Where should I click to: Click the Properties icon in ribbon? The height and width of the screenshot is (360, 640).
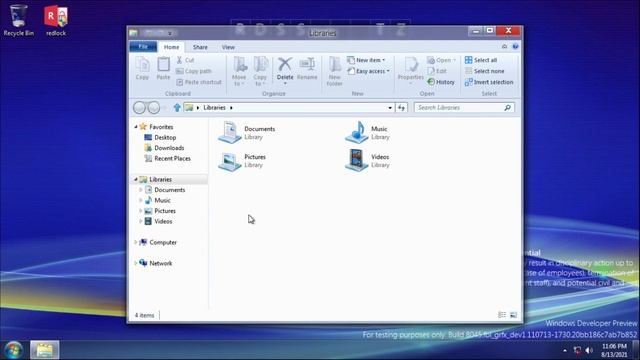tap(411, 65)
